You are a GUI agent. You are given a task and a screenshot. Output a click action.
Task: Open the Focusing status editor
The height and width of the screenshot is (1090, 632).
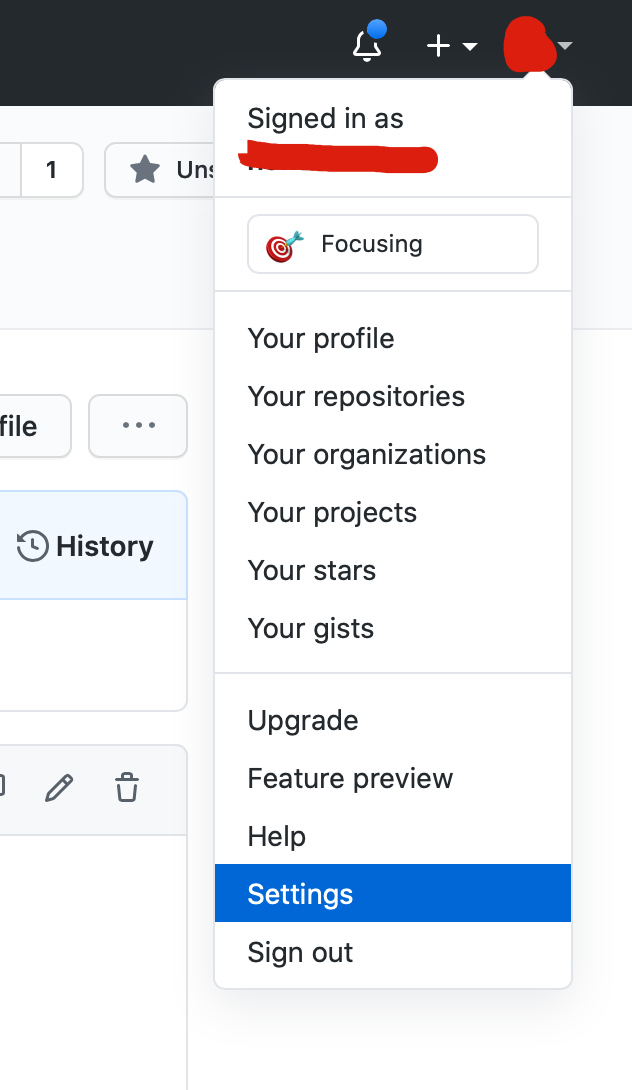392,243
